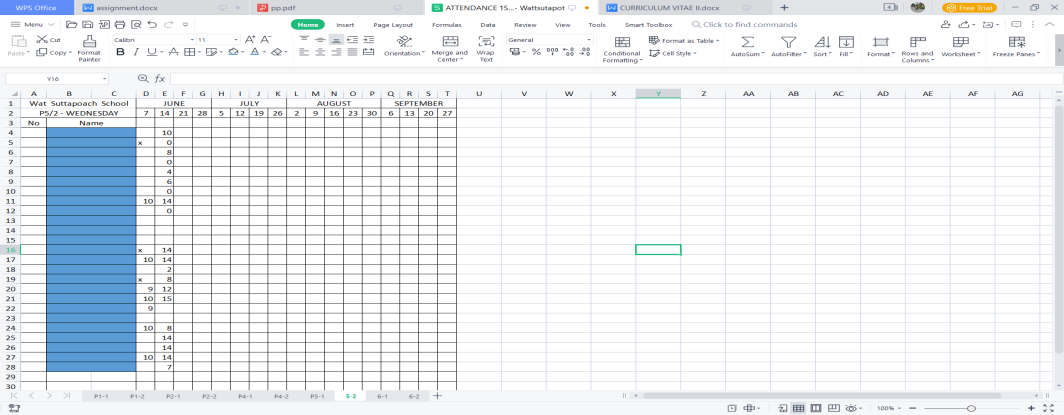Toggle italic formatting
The image size is (1064, 415).
(136, 52)
